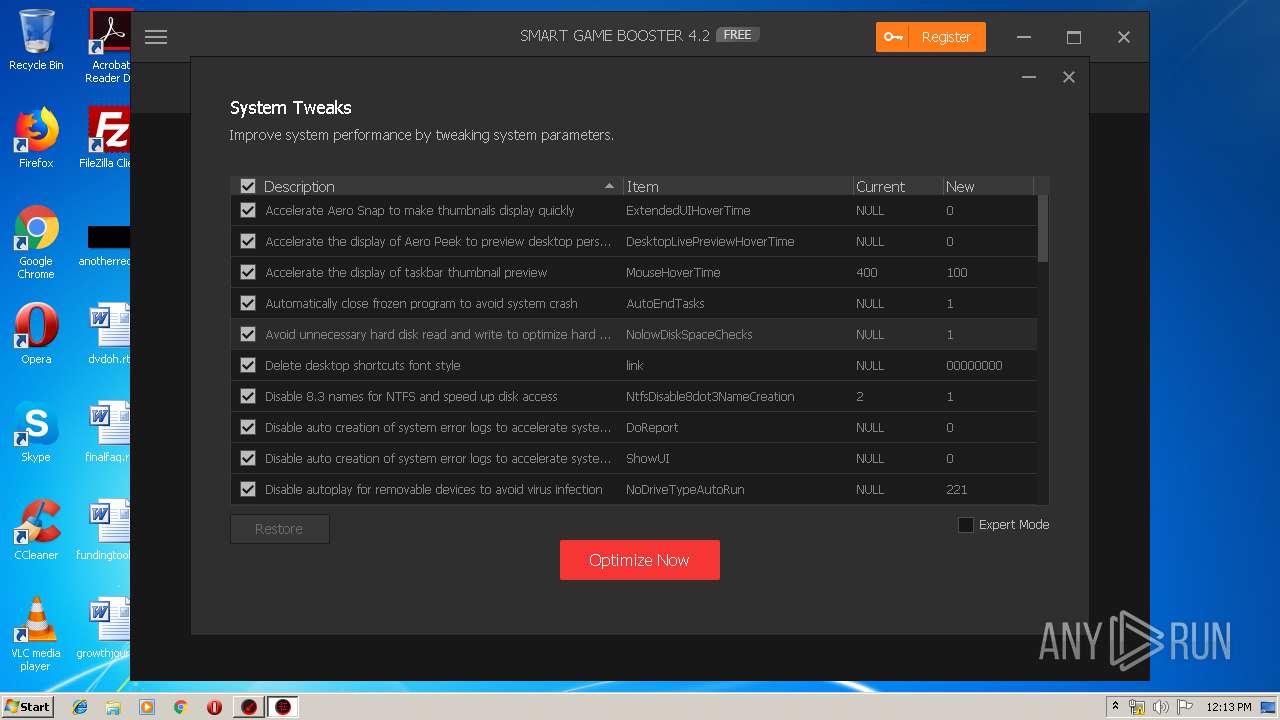Click the tweaks list vertical scrollbar thumb
This screenshot has width=1280, height=720.
click(1043, 228)
